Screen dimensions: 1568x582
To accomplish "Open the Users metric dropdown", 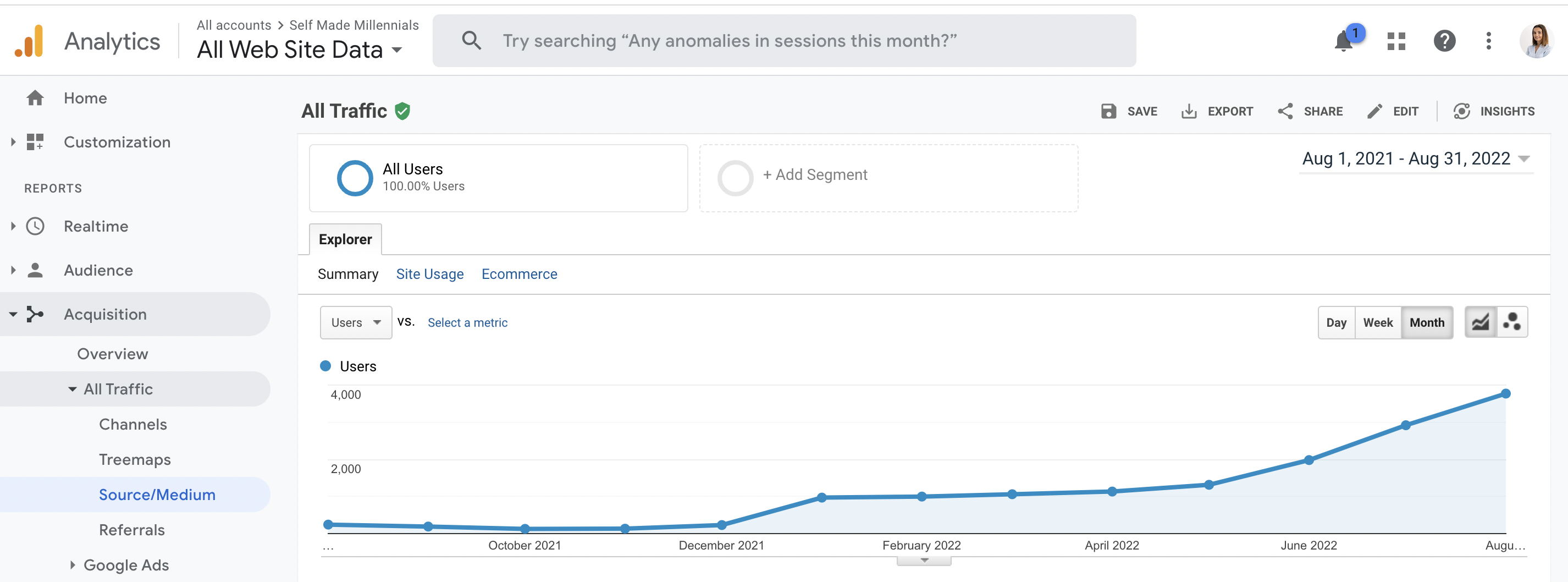I will pos(356,323).
